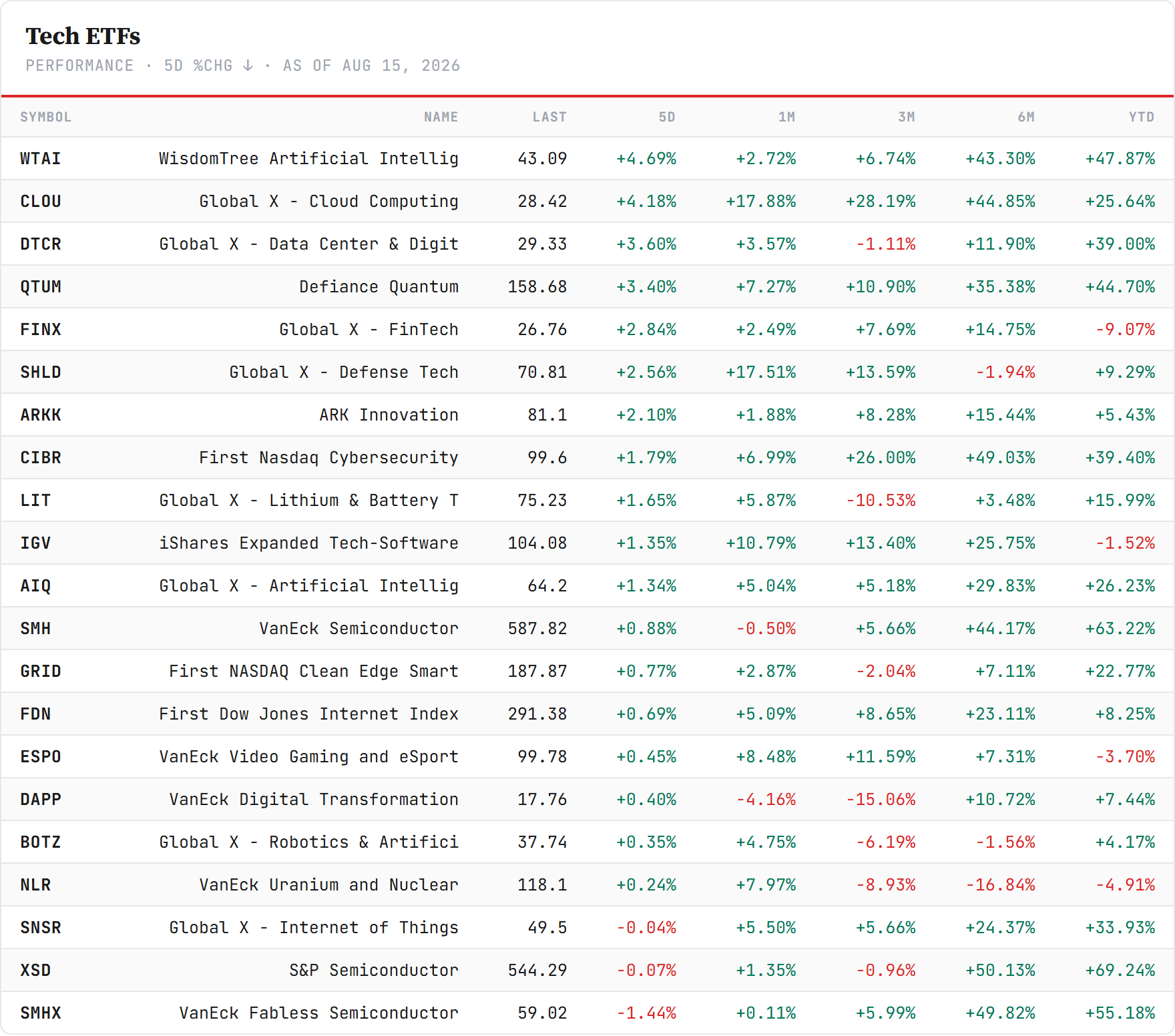Click the XSD ticker symbol
The image size is (1175, 1036).
pyautogui.click(x=35, y=971)
